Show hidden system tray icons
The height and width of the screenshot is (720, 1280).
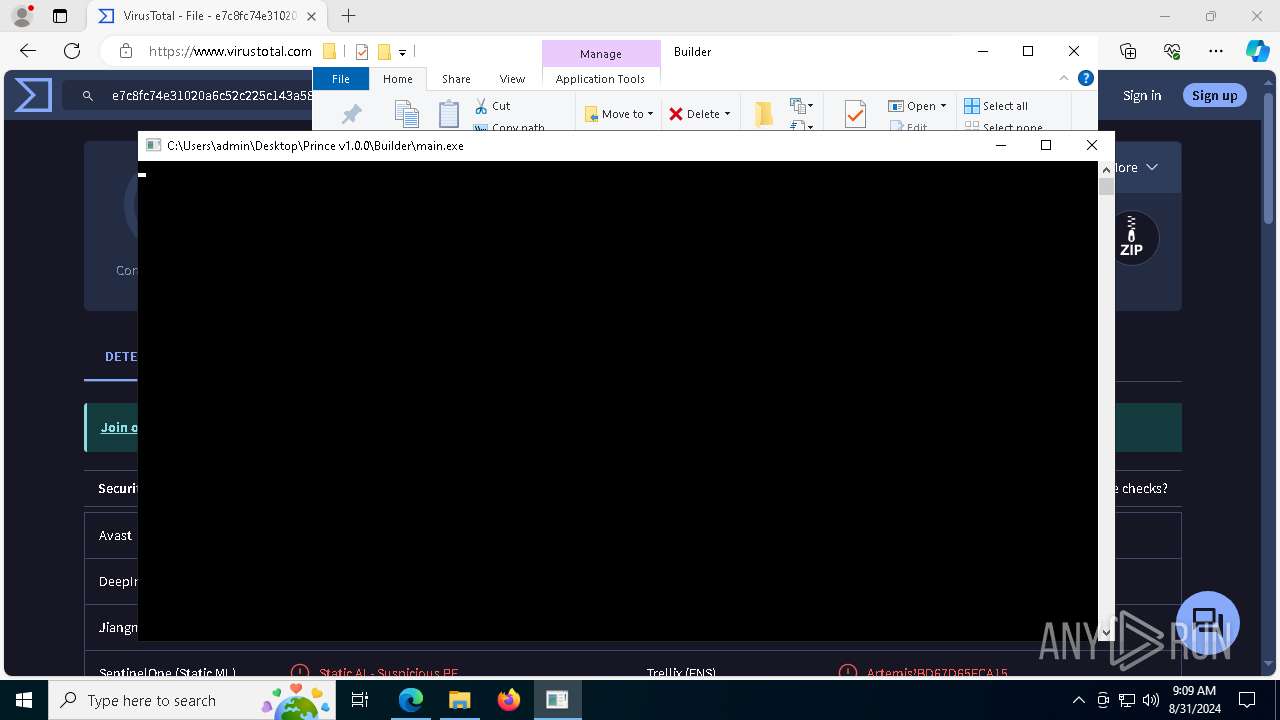[1079, 700]
